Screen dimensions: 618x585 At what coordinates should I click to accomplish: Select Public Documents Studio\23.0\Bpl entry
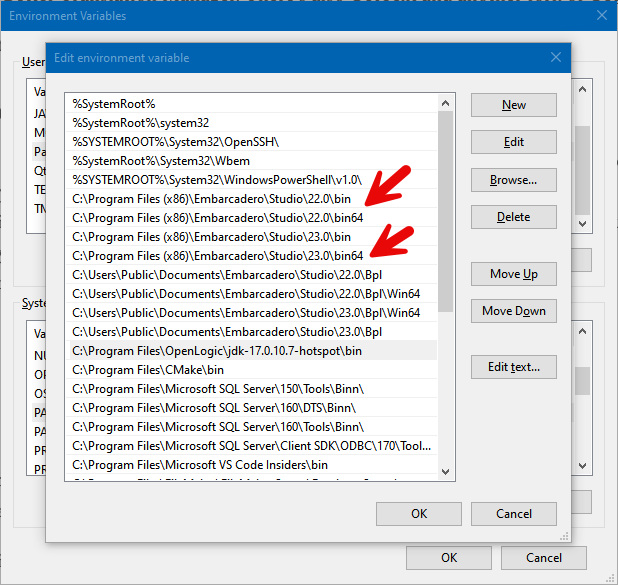[251, 332]
